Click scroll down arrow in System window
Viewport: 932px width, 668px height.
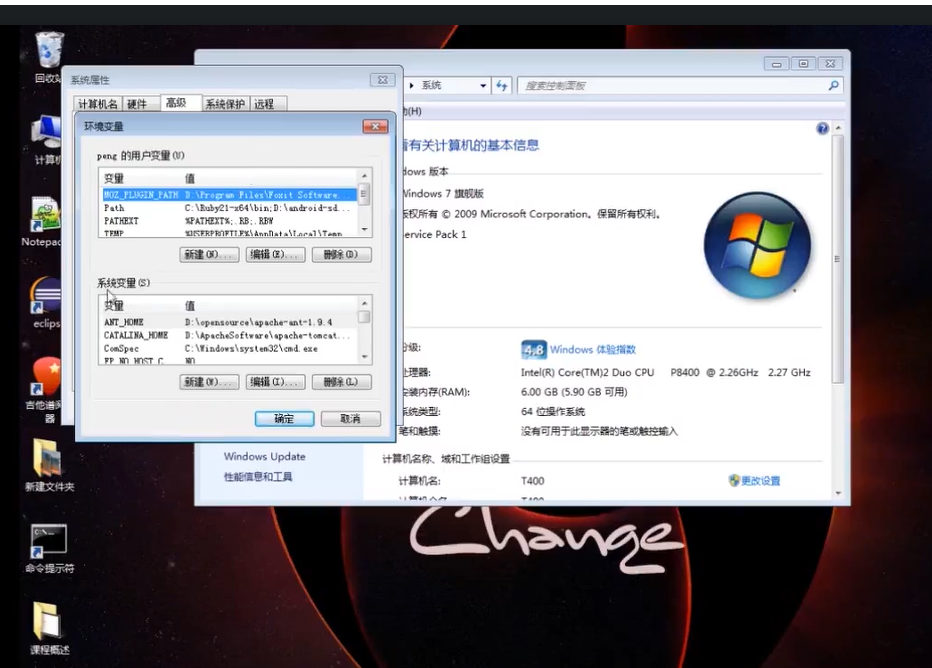pyautogui.click(x=837, y=493)
